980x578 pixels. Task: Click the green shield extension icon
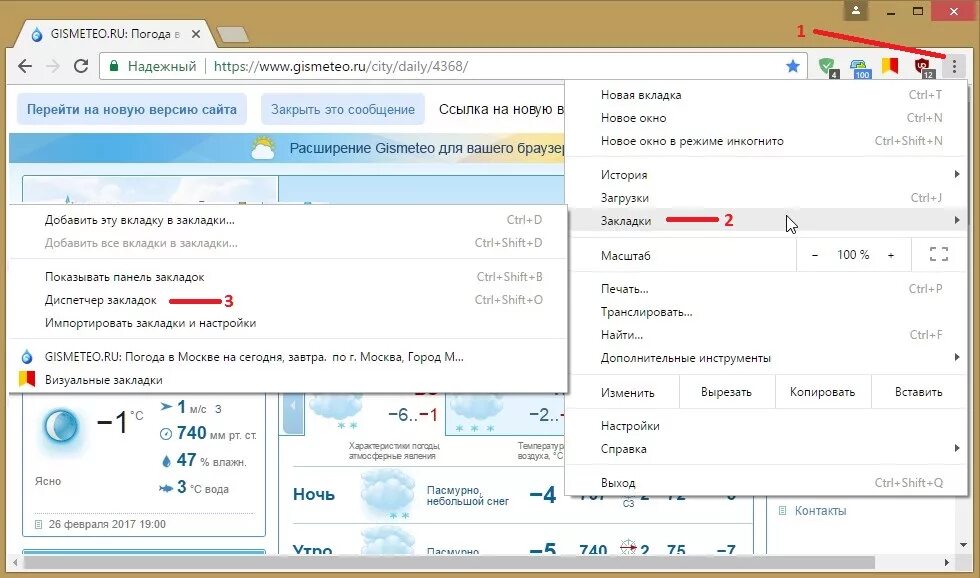click(x=828, y=67)
